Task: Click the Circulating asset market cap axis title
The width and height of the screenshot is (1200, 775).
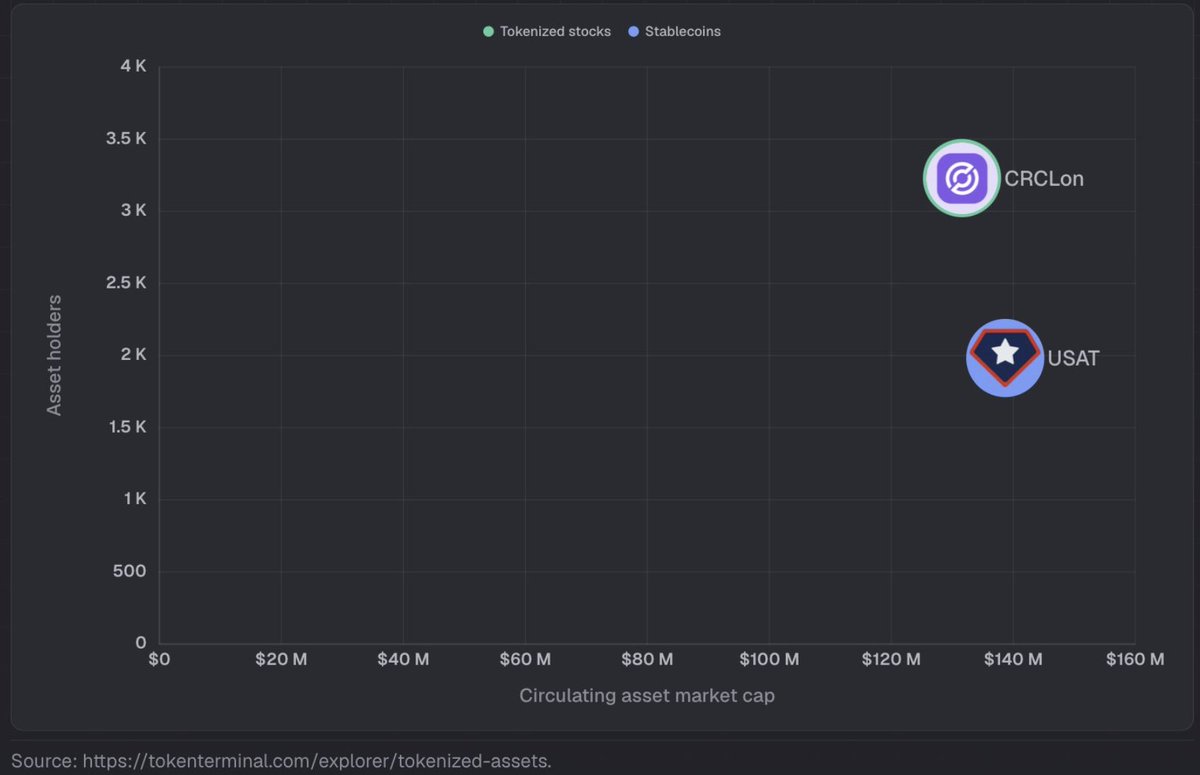Action: 647,695
